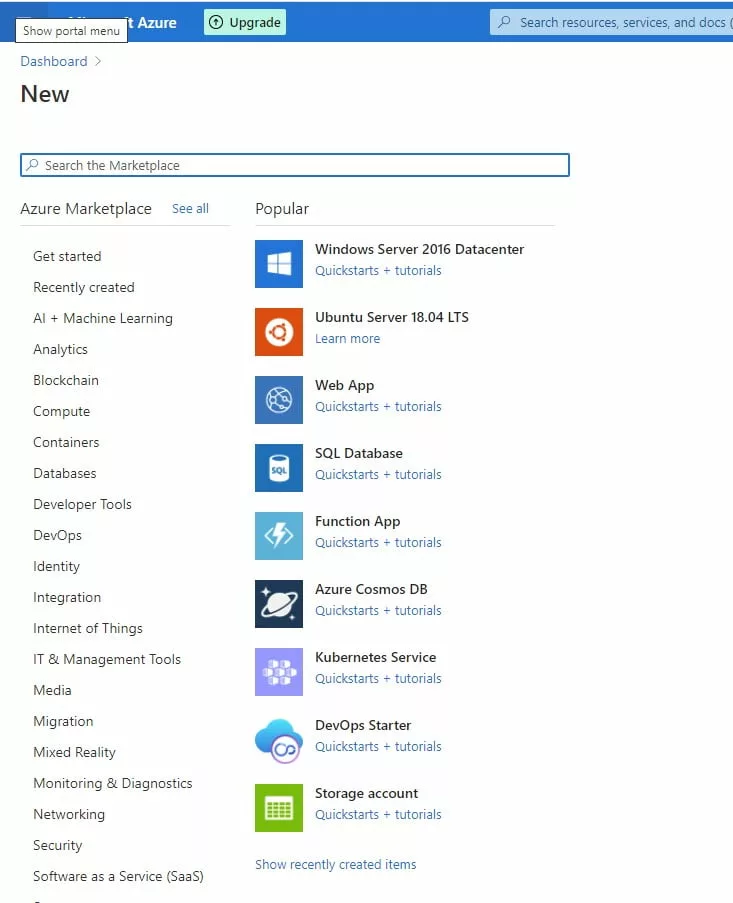Click the SQL Database icon
733x903 pixels.
(x=279, y=468)
